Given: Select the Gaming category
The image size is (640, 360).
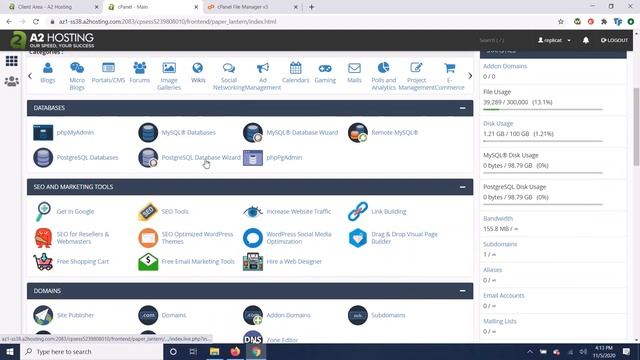Looking at the screenshot, I should click(325, 73).
